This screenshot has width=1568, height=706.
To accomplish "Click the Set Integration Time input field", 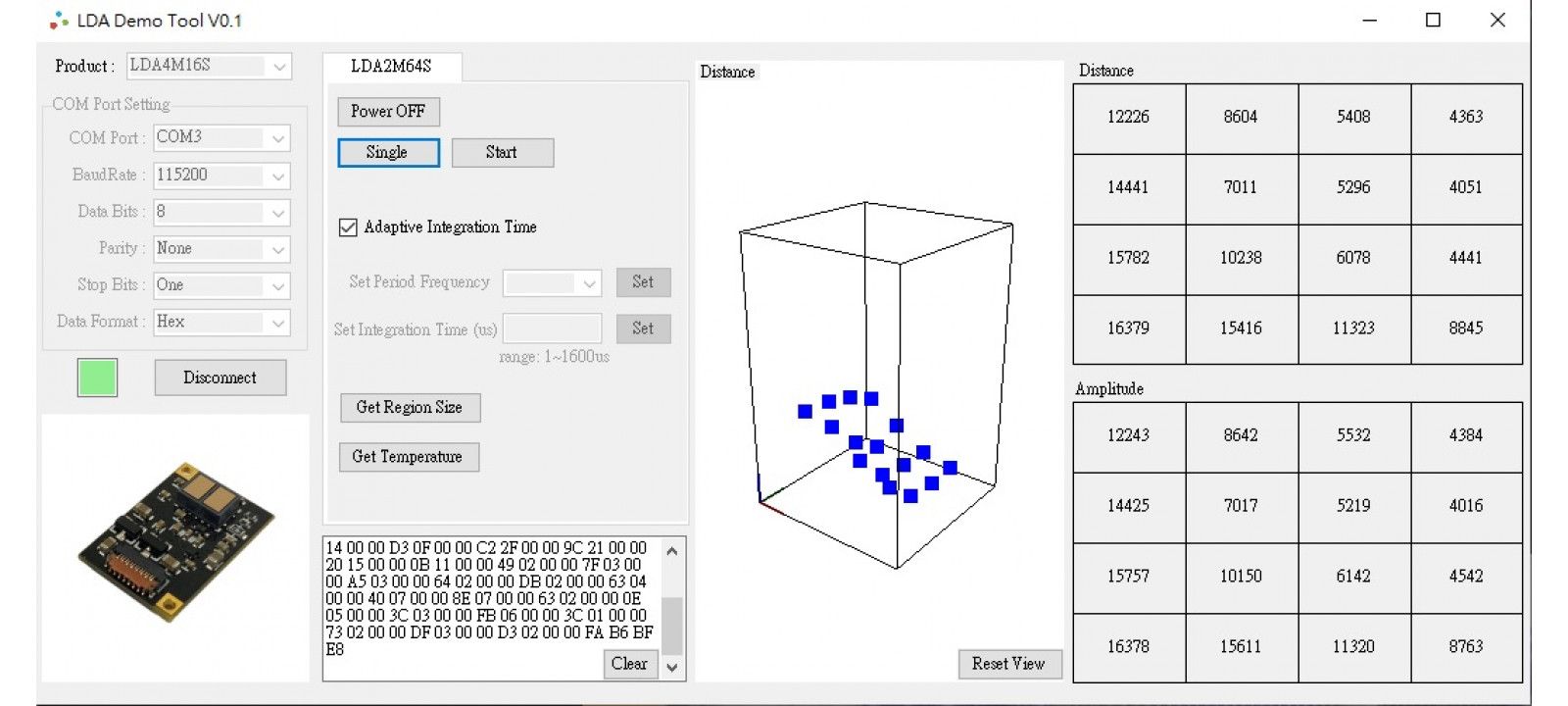I will [552, 329].
